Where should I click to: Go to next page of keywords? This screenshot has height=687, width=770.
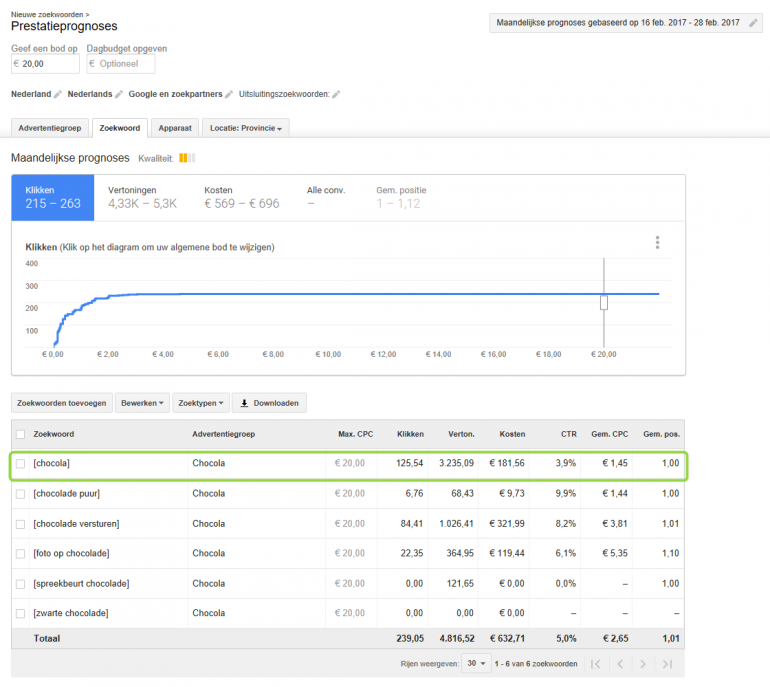point(643,664)
